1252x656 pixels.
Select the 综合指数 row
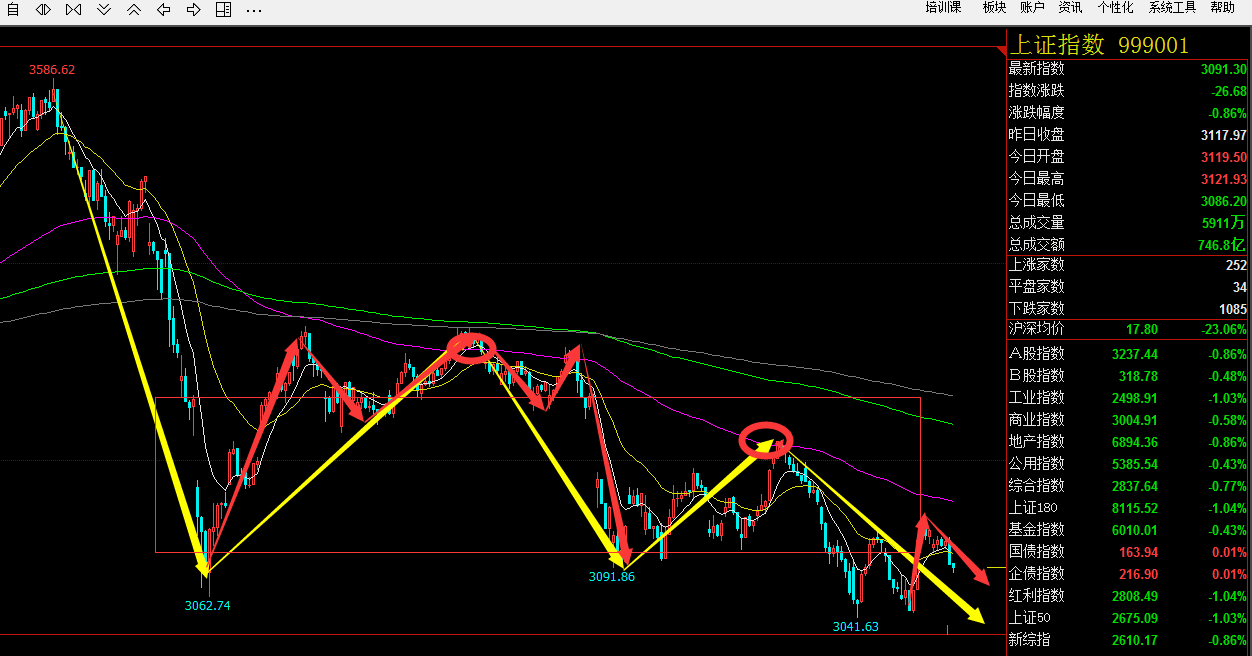[1128, 486]
